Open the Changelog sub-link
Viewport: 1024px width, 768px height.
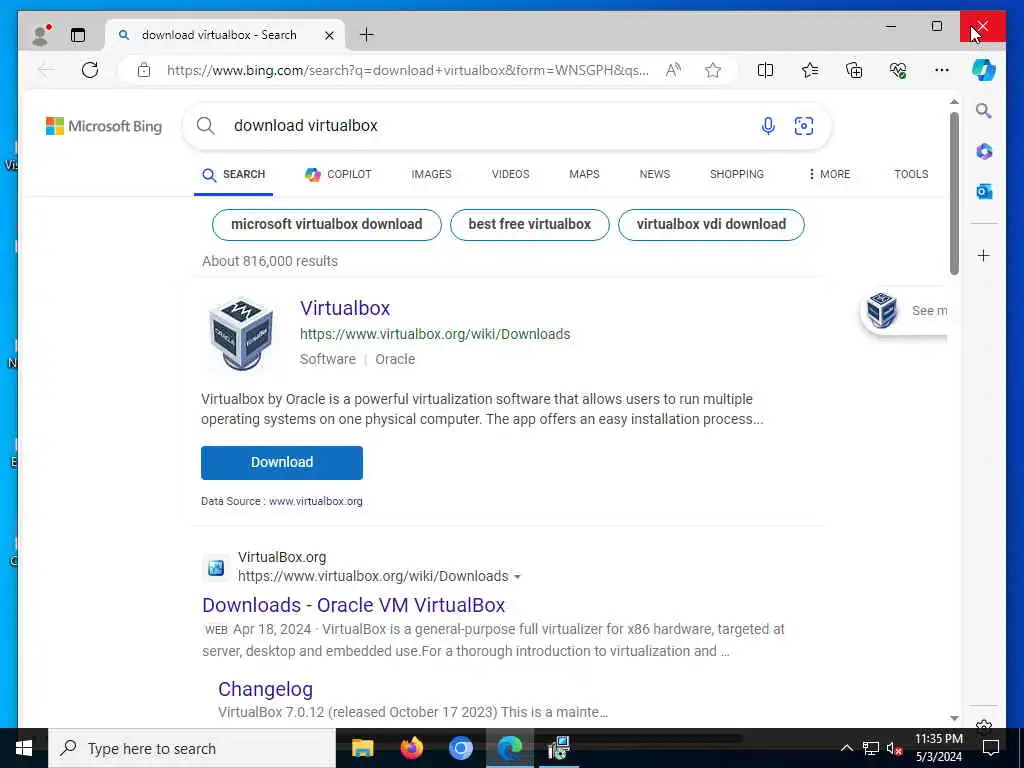265,689
